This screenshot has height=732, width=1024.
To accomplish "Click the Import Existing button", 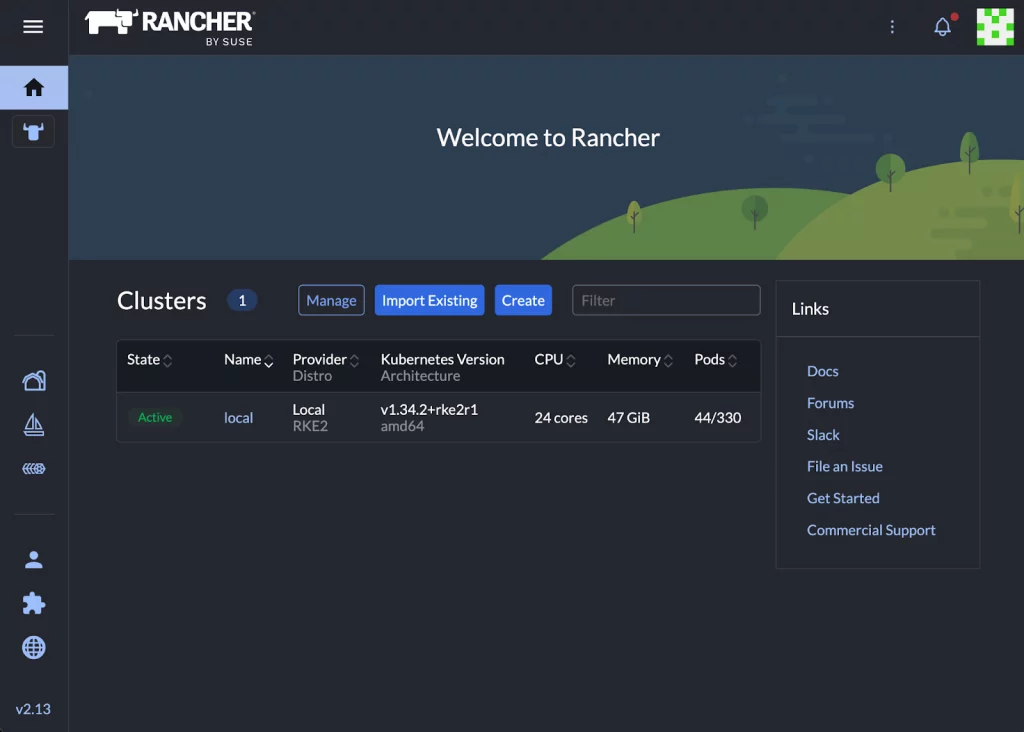I will point(429,300).
